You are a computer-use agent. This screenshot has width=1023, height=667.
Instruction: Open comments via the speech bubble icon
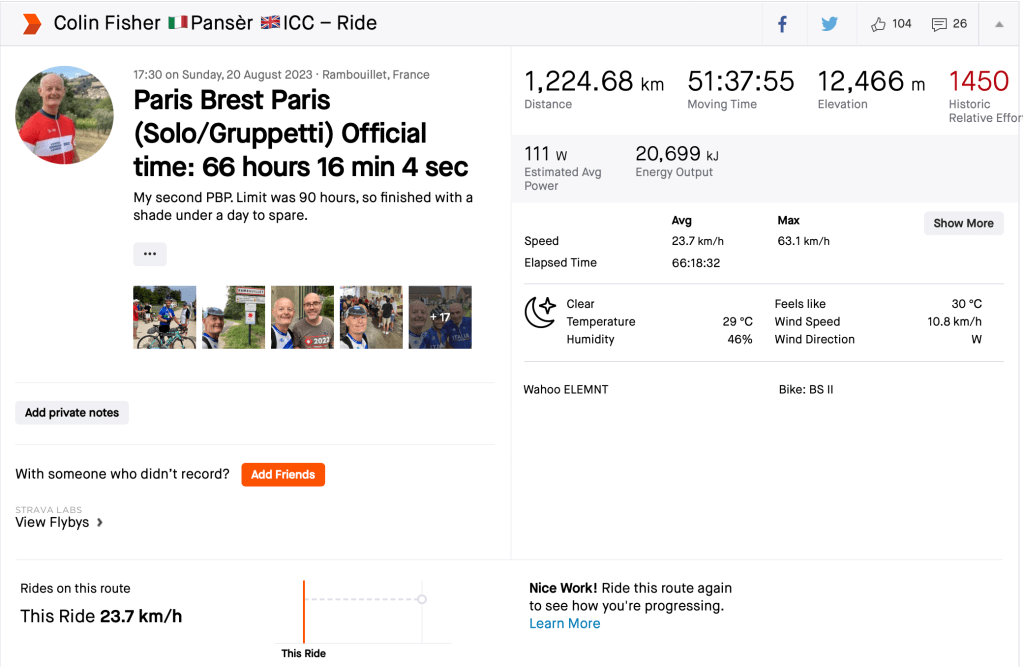coord(939,24)
